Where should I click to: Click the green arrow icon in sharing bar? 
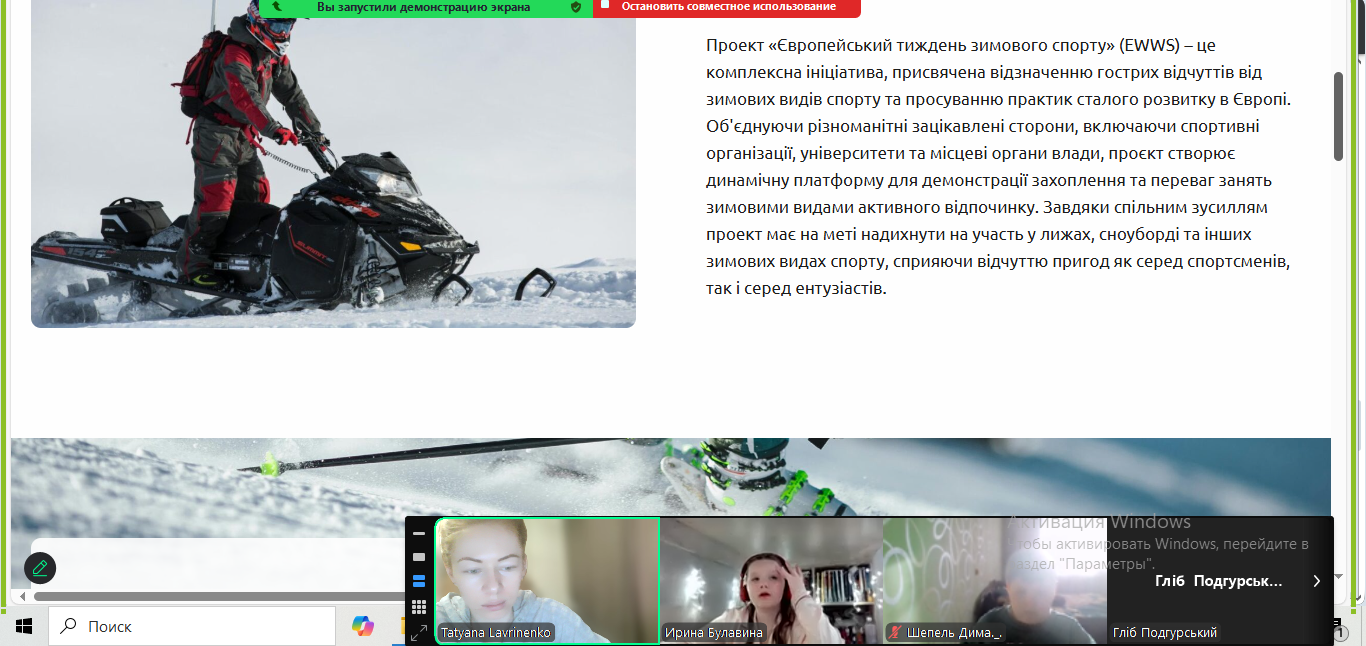277,6
